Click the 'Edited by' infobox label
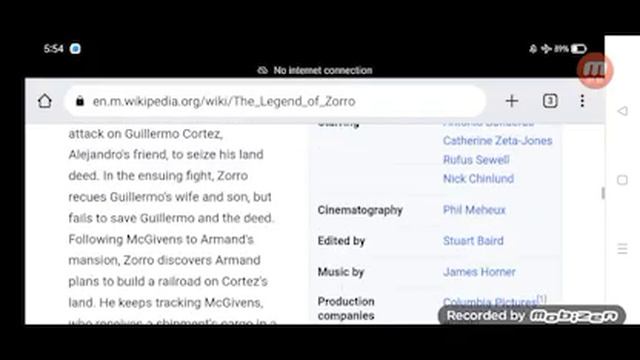 tap(341, 241)
